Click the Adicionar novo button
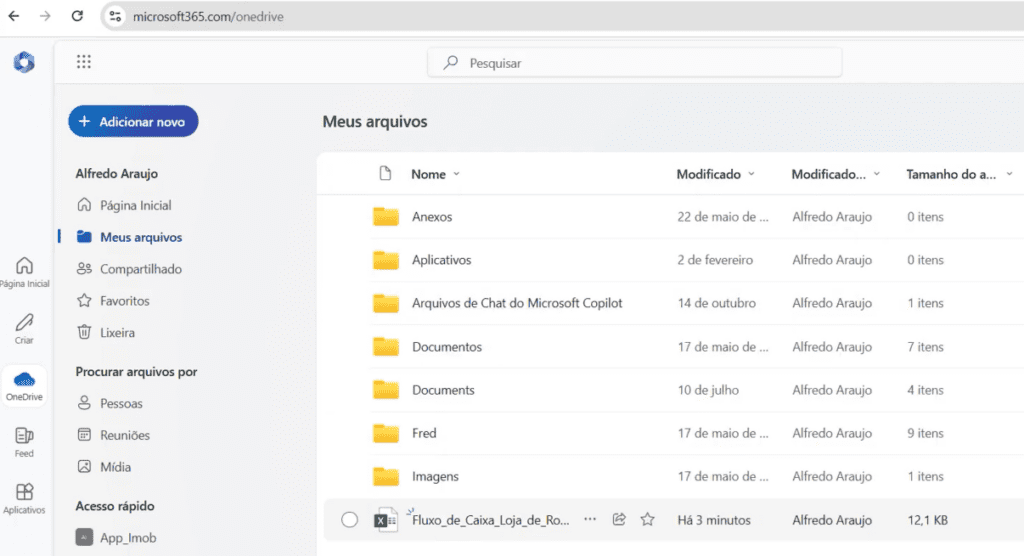The image size is (1024, 556). click(x=133, y=122)
